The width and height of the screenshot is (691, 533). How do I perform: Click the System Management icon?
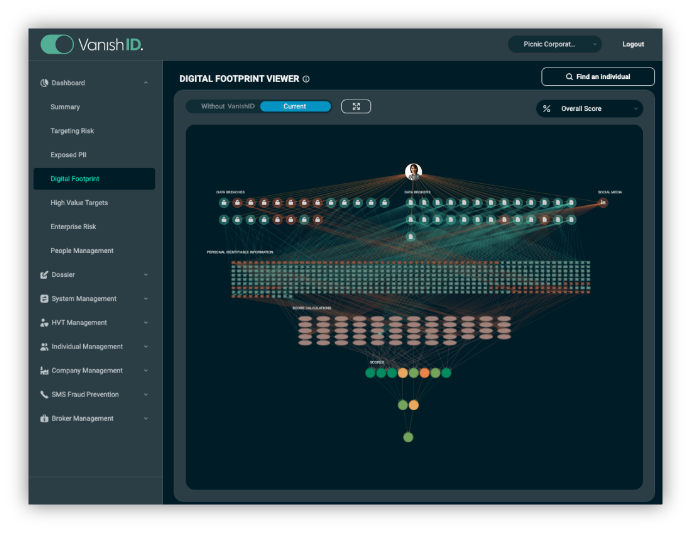44,299
